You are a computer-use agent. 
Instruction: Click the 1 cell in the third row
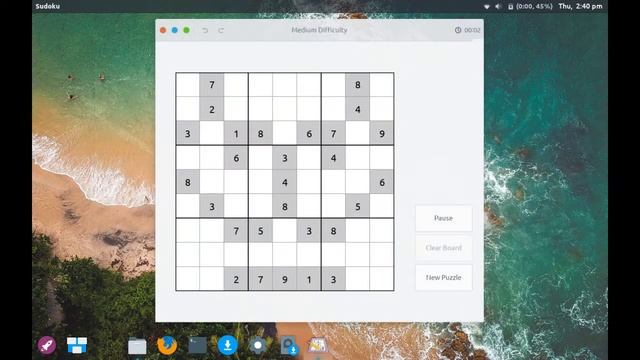tap(236, 133)
